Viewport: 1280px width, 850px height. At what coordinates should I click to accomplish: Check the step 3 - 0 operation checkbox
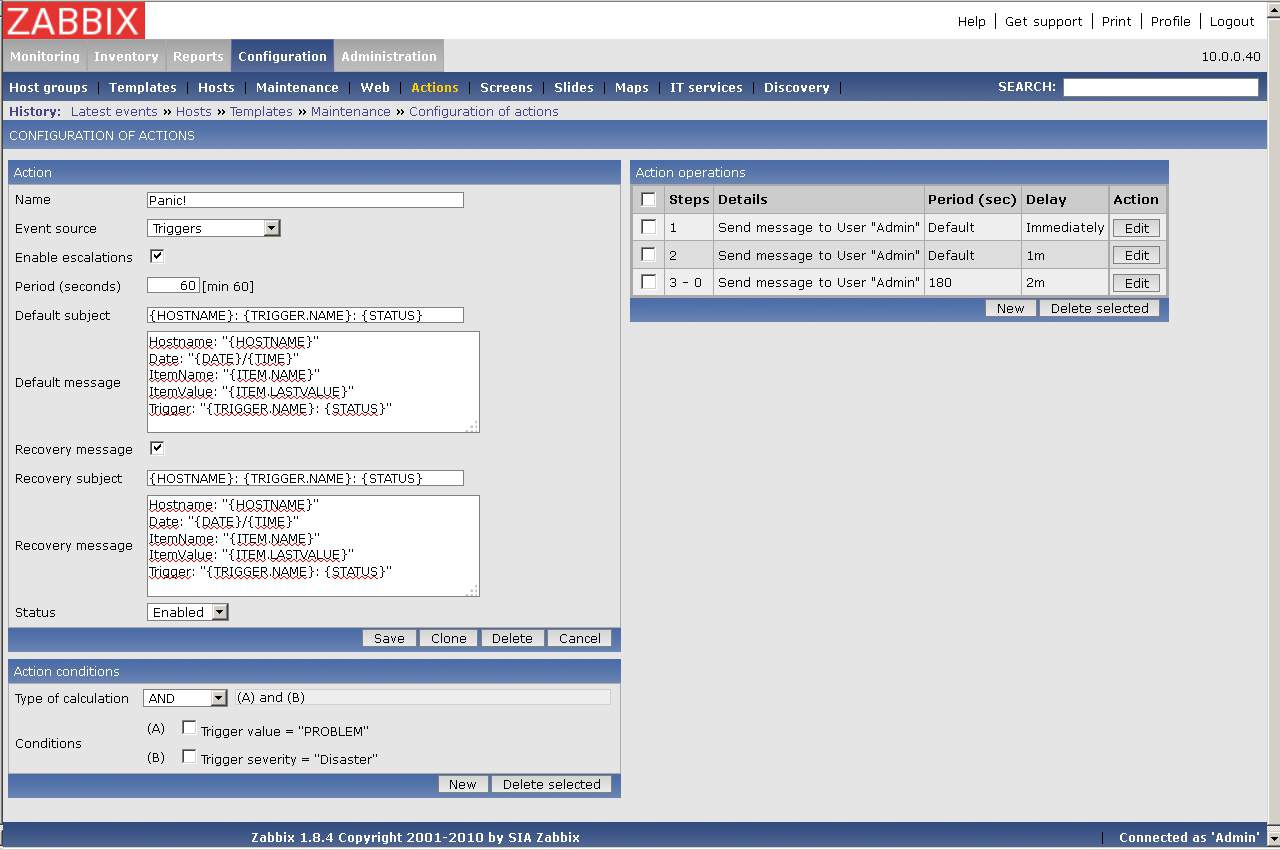[649, 282]
